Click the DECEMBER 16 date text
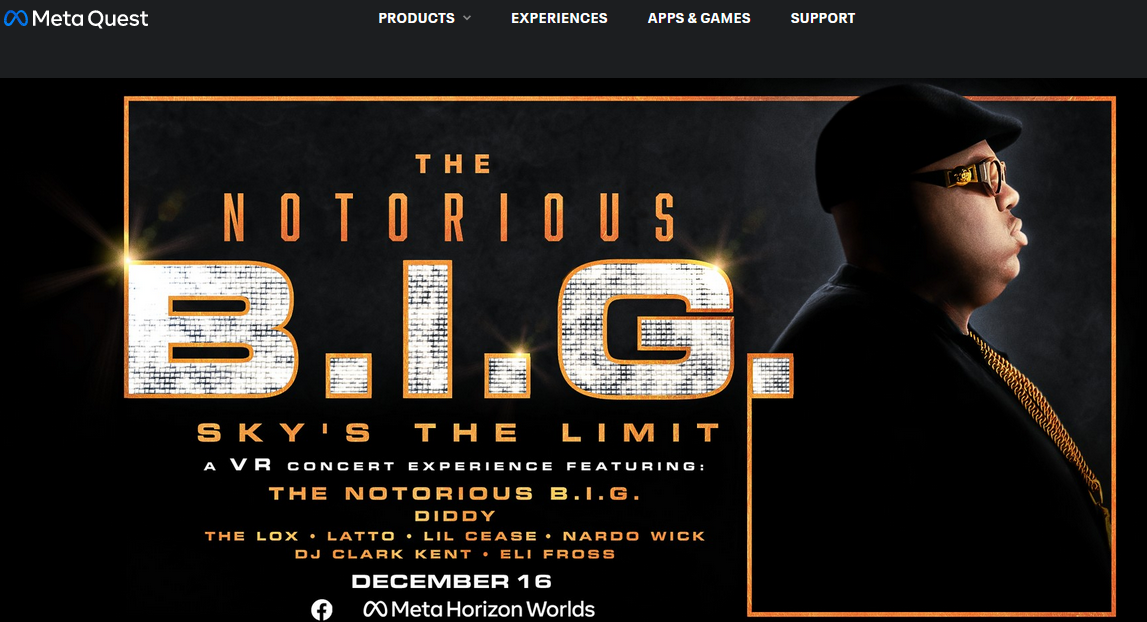Image resolution: width=1147 pixels, height=622 pixels. 451,582
